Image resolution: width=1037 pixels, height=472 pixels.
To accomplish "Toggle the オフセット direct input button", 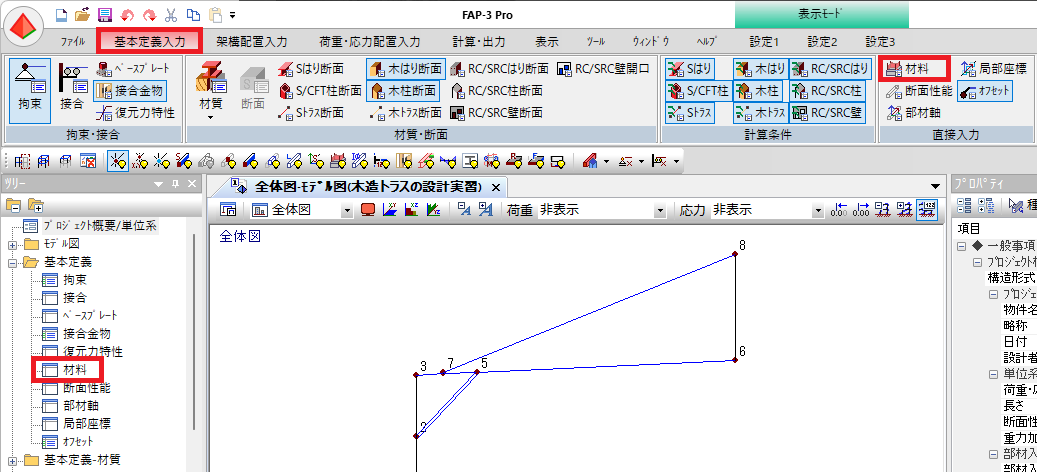I will pyautogui.click(x=985, y=90).
